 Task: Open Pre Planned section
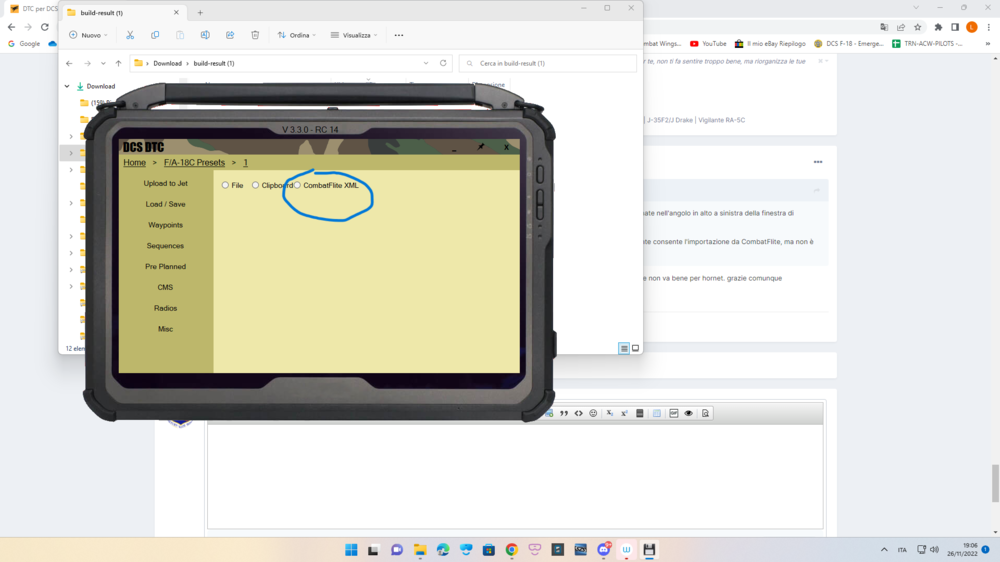coord(165,267)
